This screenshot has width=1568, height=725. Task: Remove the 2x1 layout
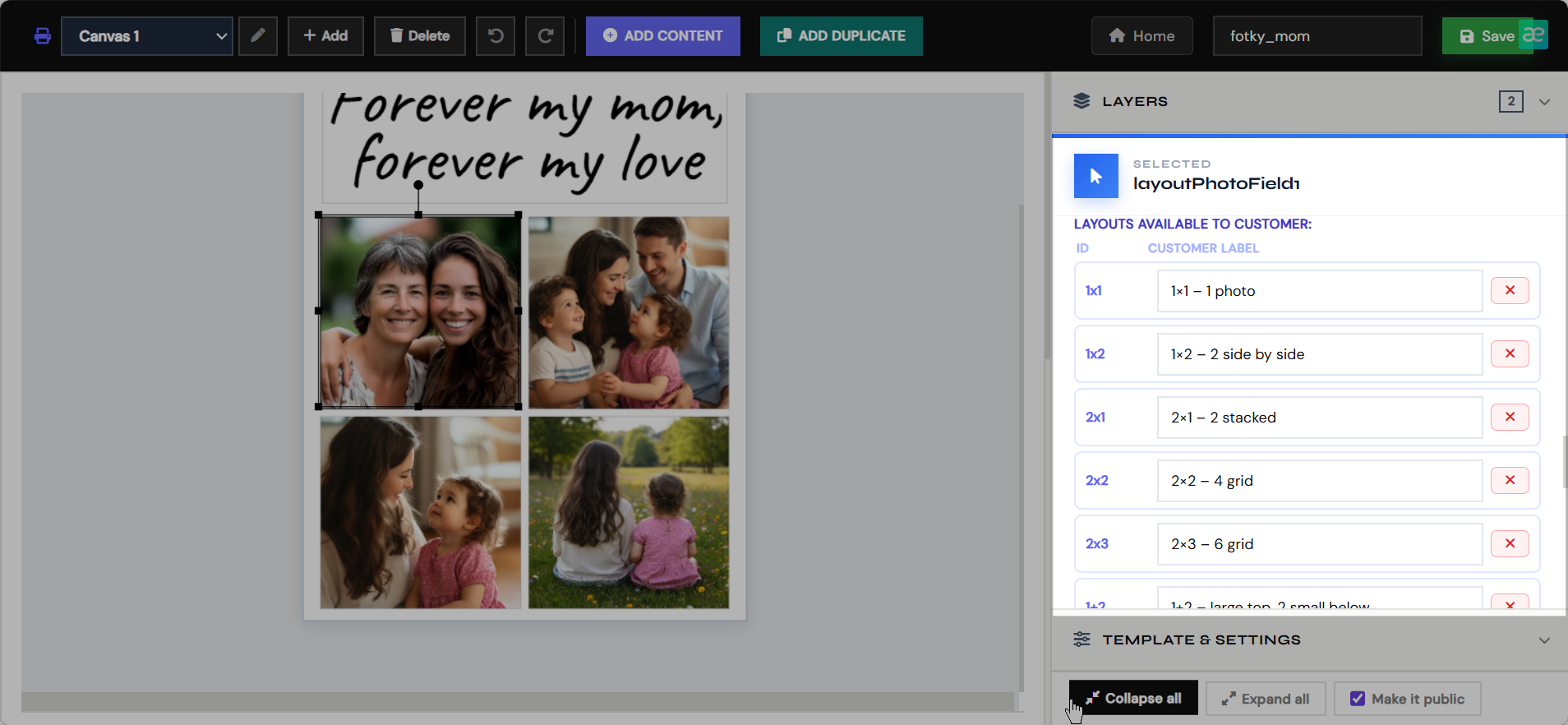[1510, 417]
